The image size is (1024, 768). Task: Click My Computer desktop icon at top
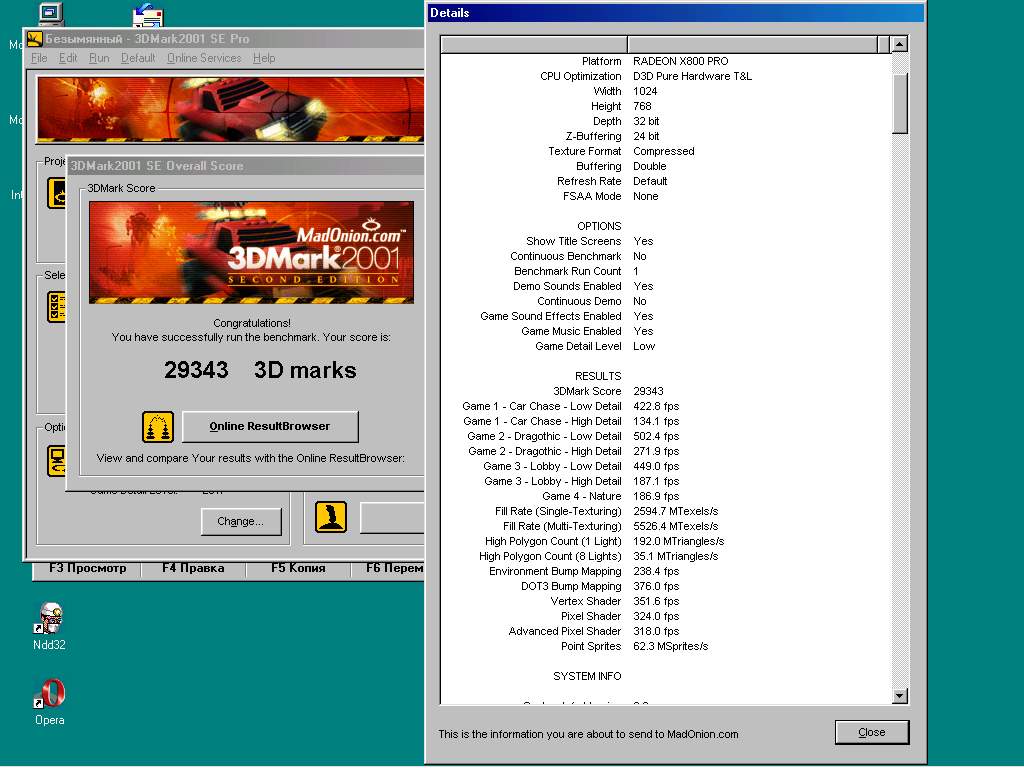pos(49,15)
